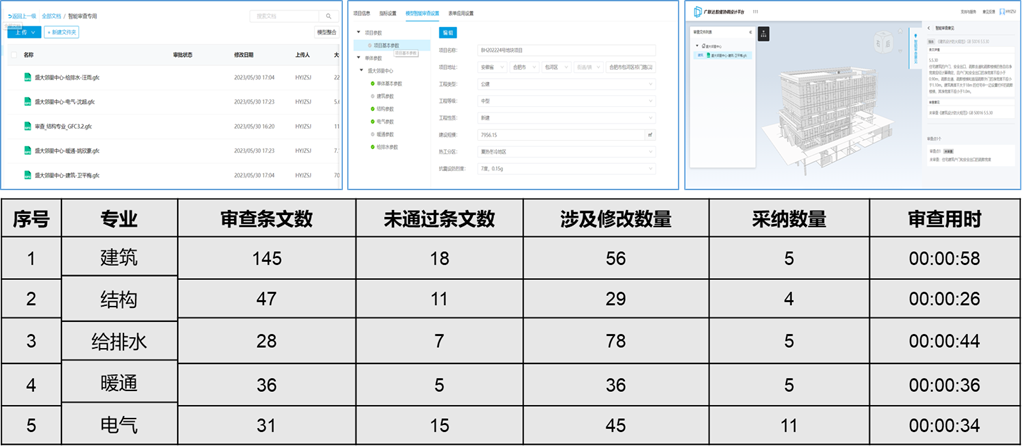
Task: Click the 新建文件夹 button
Action: point(62,33)
